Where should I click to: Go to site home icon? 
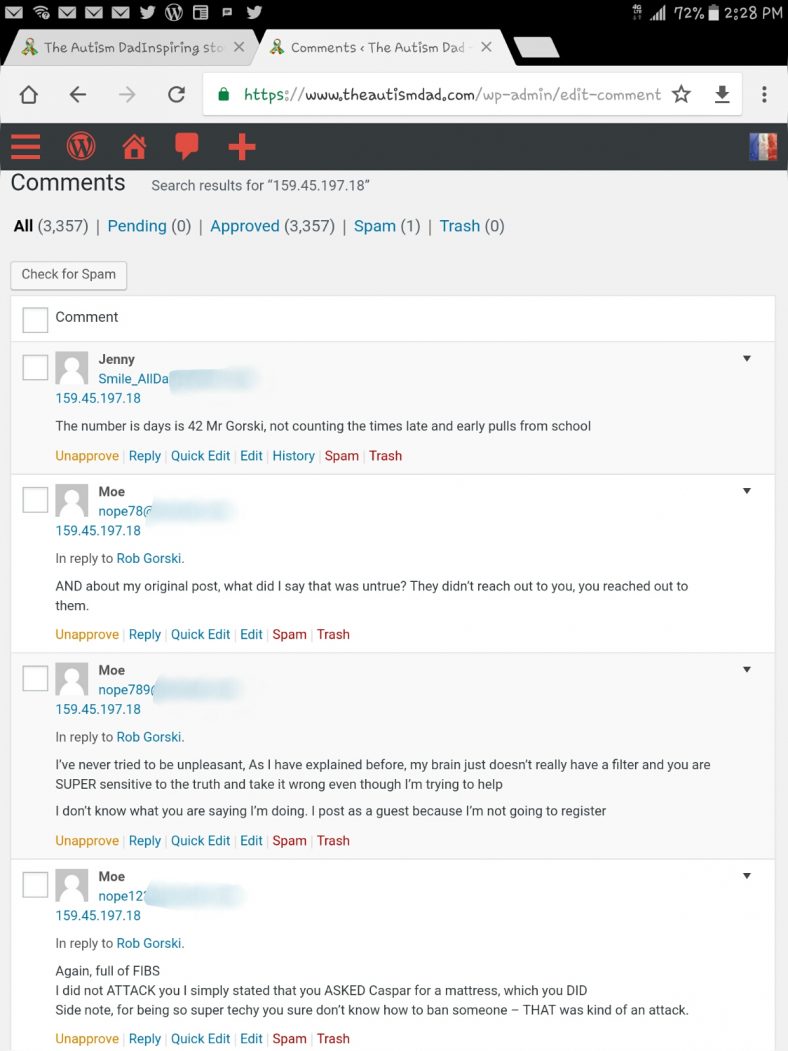134,147
